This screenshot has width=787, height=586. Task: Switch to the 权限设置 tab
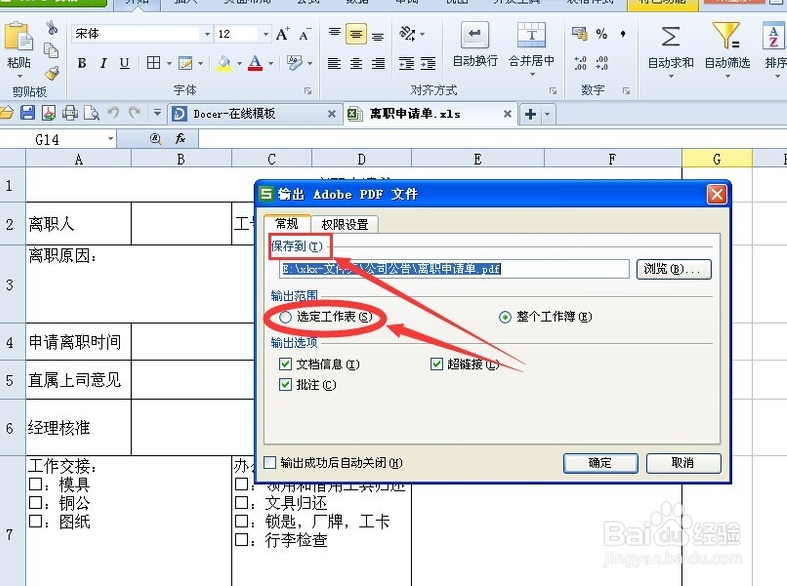(x=345, y=224)
